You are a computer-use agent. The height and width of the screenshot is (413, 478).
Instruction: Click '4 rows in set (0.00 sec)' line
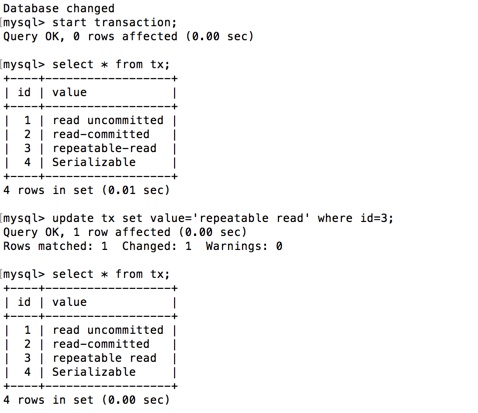tap(87, 400)
